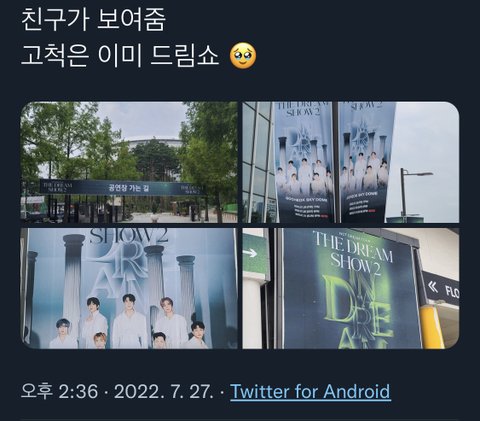480x421 pixels.
Task: Select the tweet text 고척은 이미 드림쇼
Action: tap(120, 56)
